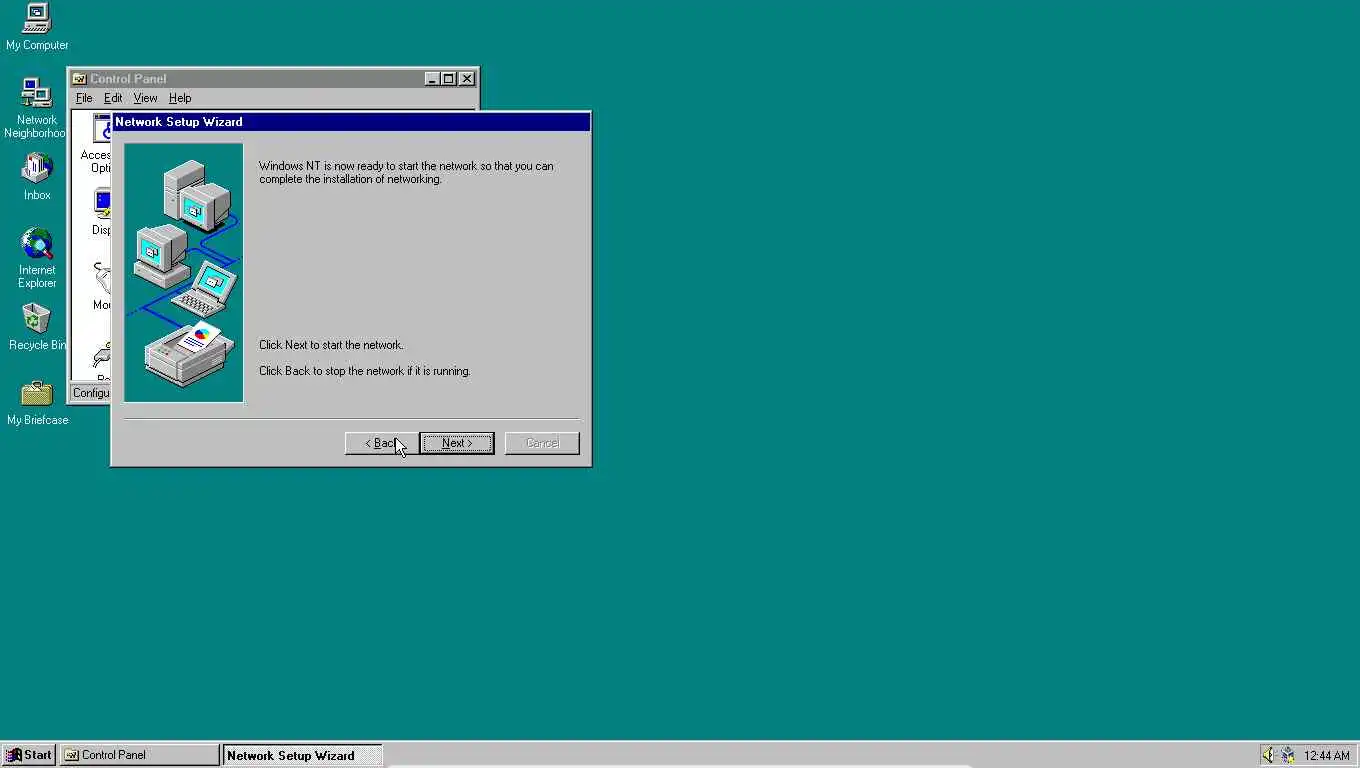The height and width of the screenshot is (768, 1360).
Task: Open the Inbox desktop icon
Action: coord(37,177)
